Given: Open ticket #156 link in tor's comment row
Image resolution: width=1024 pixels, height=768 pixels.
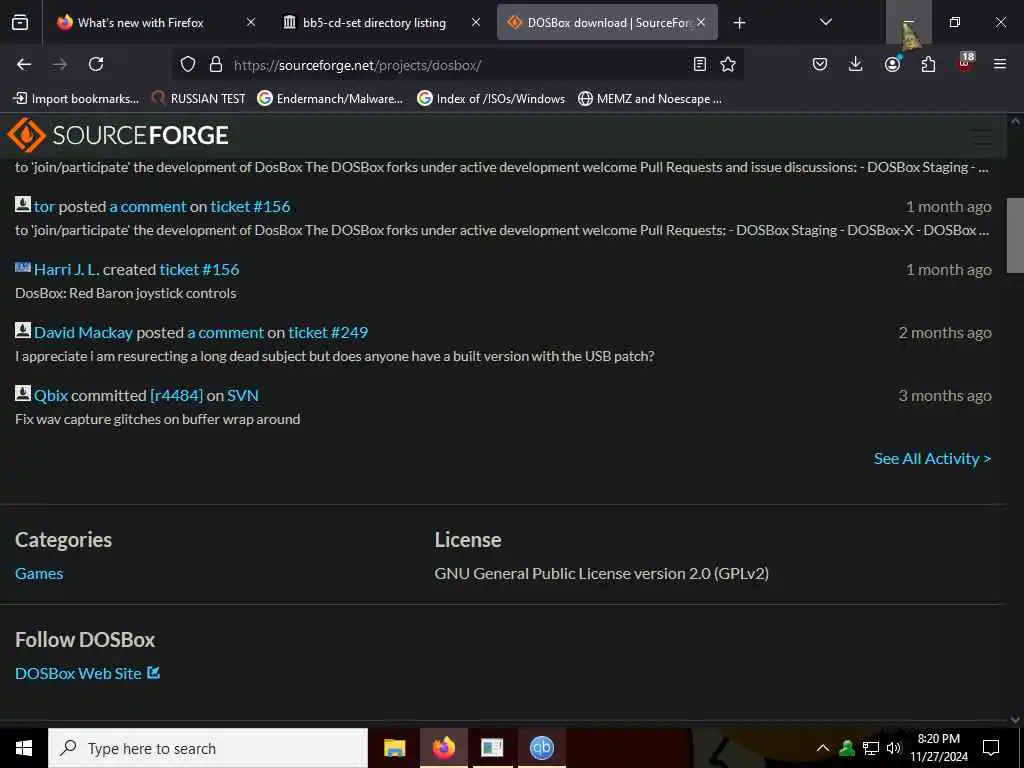Looking at the screenshot, I should [250, 206].
